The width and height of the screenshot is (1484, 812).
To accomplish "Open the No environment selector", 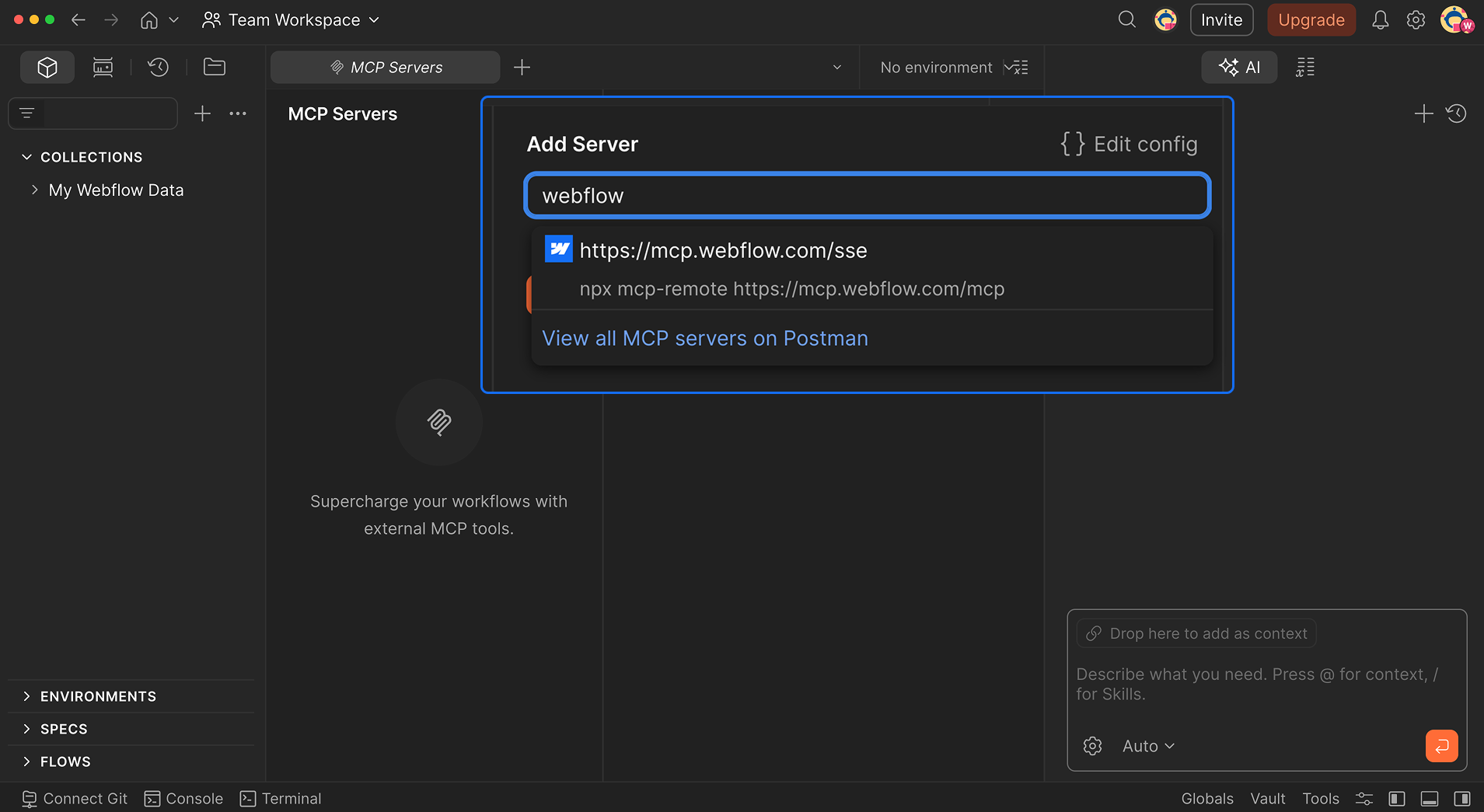I will click(x=936, y=68).
